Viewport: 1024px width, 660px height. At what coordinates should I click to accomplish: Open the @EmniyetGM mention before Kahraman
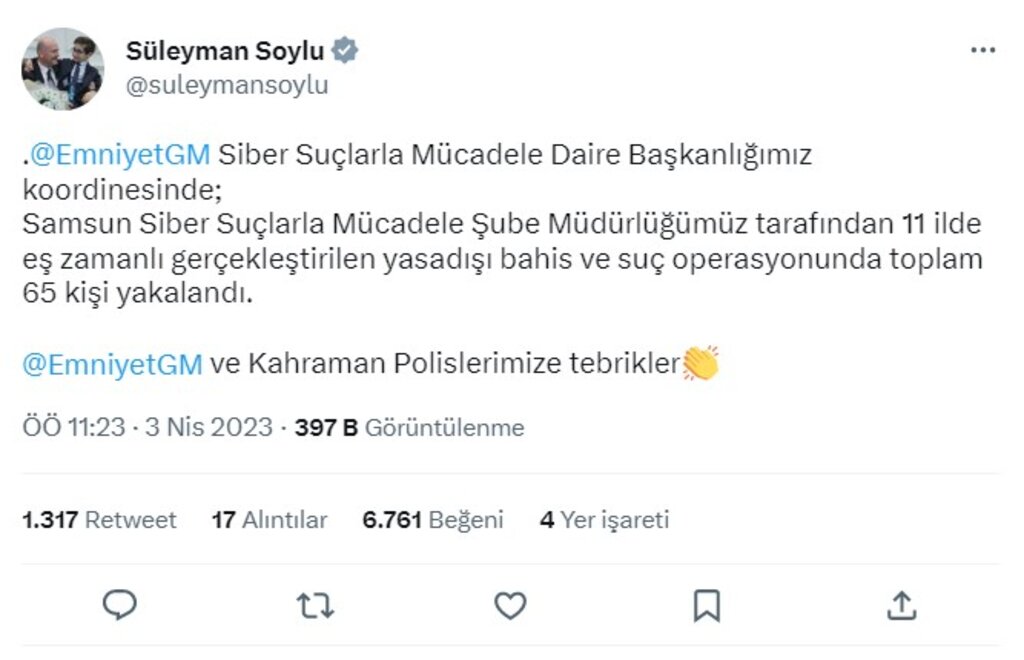click(x=112, y=364)
